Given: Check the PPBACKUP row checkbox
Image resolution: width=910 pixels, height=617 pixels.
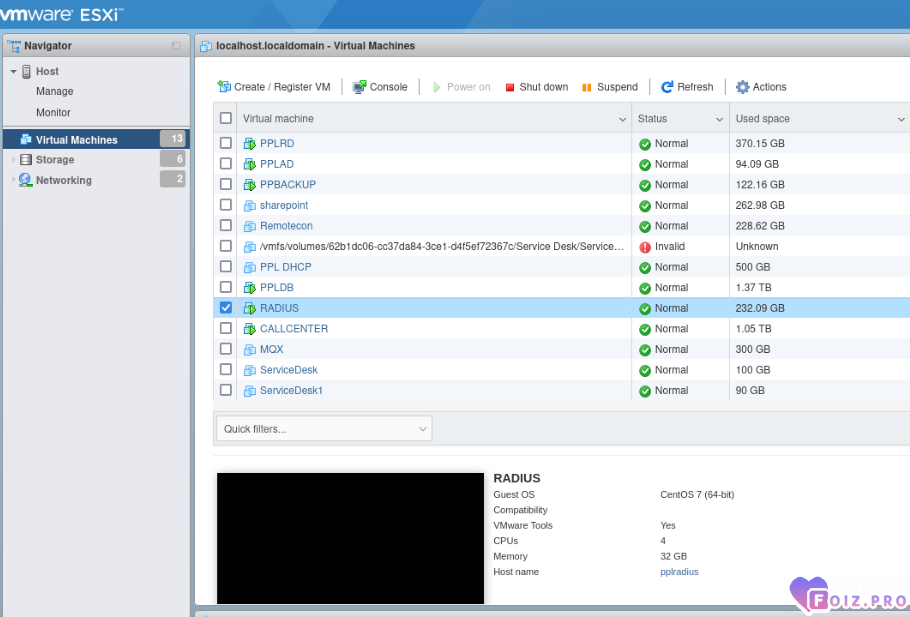Looking at the screenshot, I should [226, 184].
